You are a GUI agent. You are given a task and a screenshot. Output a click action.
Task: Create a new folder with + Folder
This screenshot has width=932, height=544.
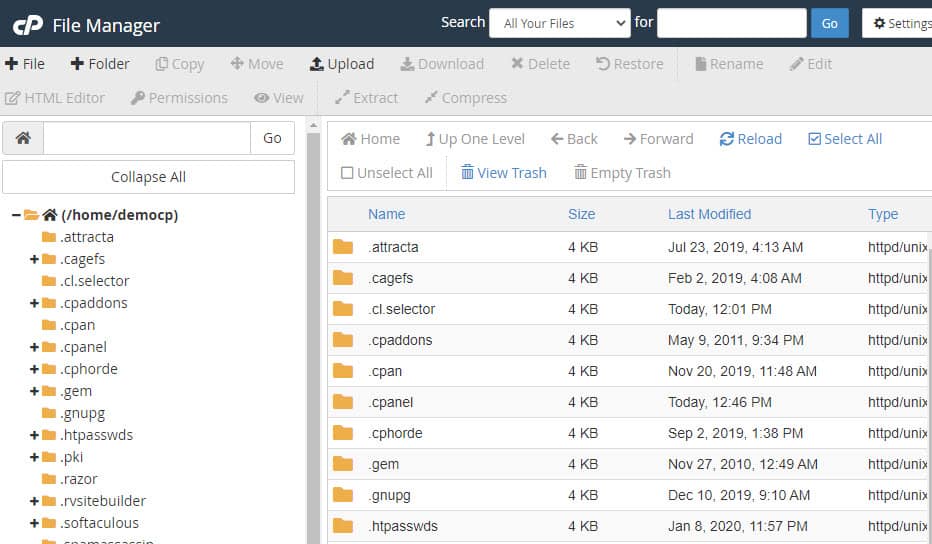(100, 64)
